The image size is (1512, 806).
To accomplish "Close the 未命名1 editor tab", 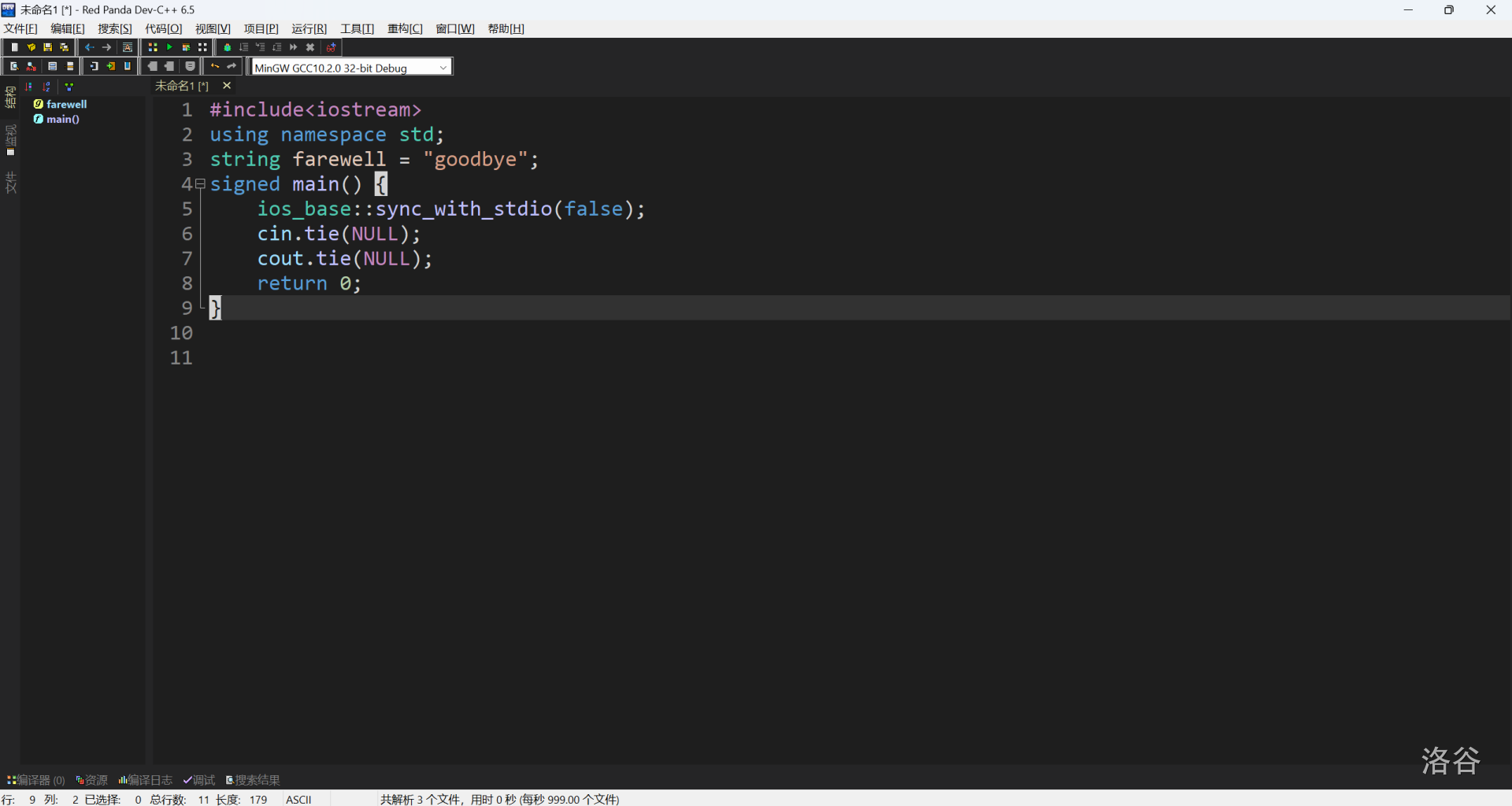I will pos(227,86).
